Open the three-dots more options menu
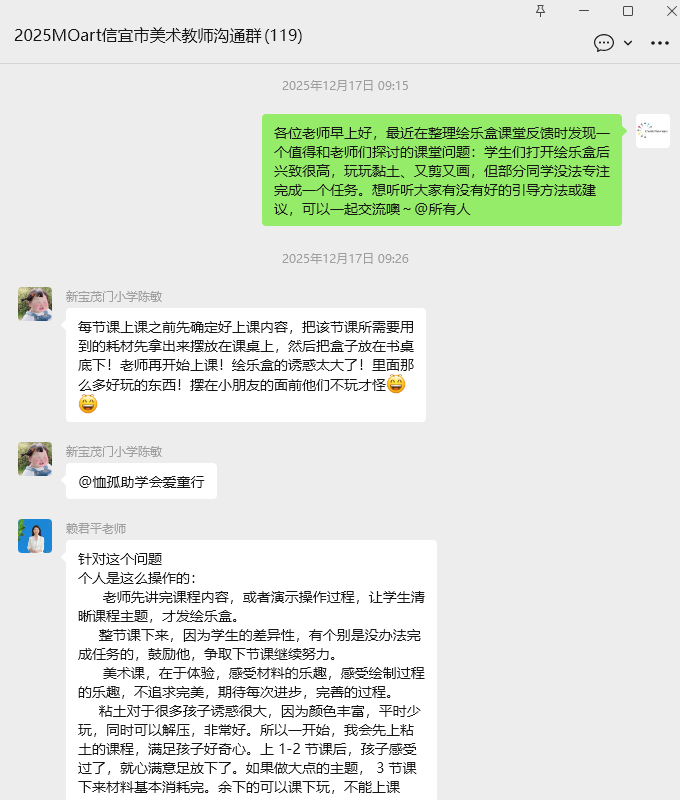 pyautogui.click(x=660, y=43)
